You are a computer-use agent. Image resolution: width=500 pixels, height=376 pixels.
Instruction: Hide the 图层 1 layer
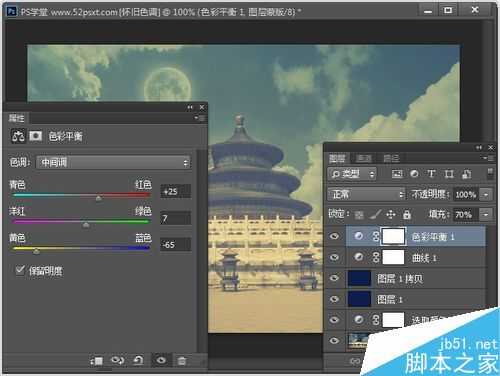[x=334, y=299]
